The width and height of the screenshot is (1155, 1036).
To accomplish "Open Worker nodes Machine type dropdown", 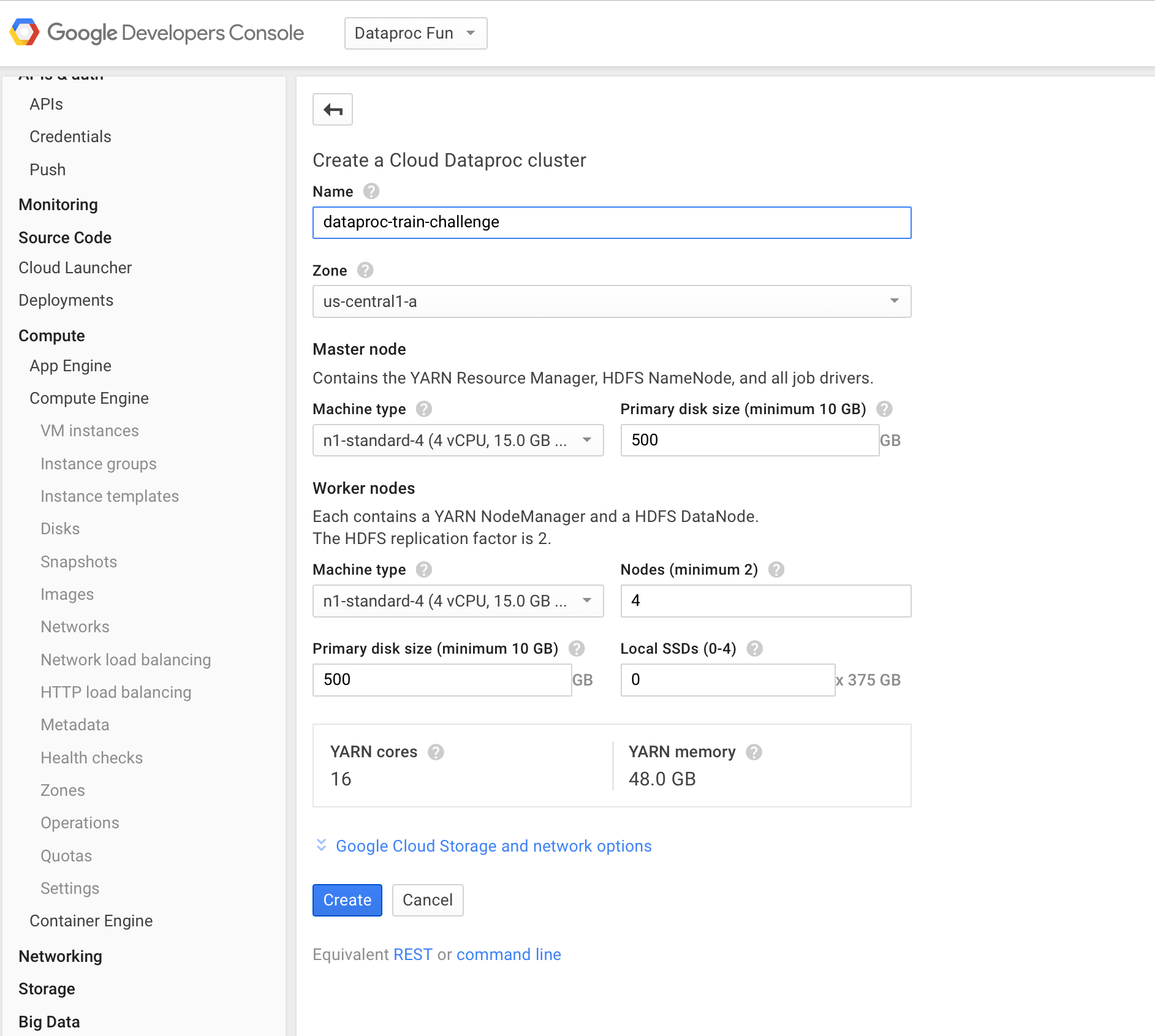I will pyautogui.click(x=458, y=601).
